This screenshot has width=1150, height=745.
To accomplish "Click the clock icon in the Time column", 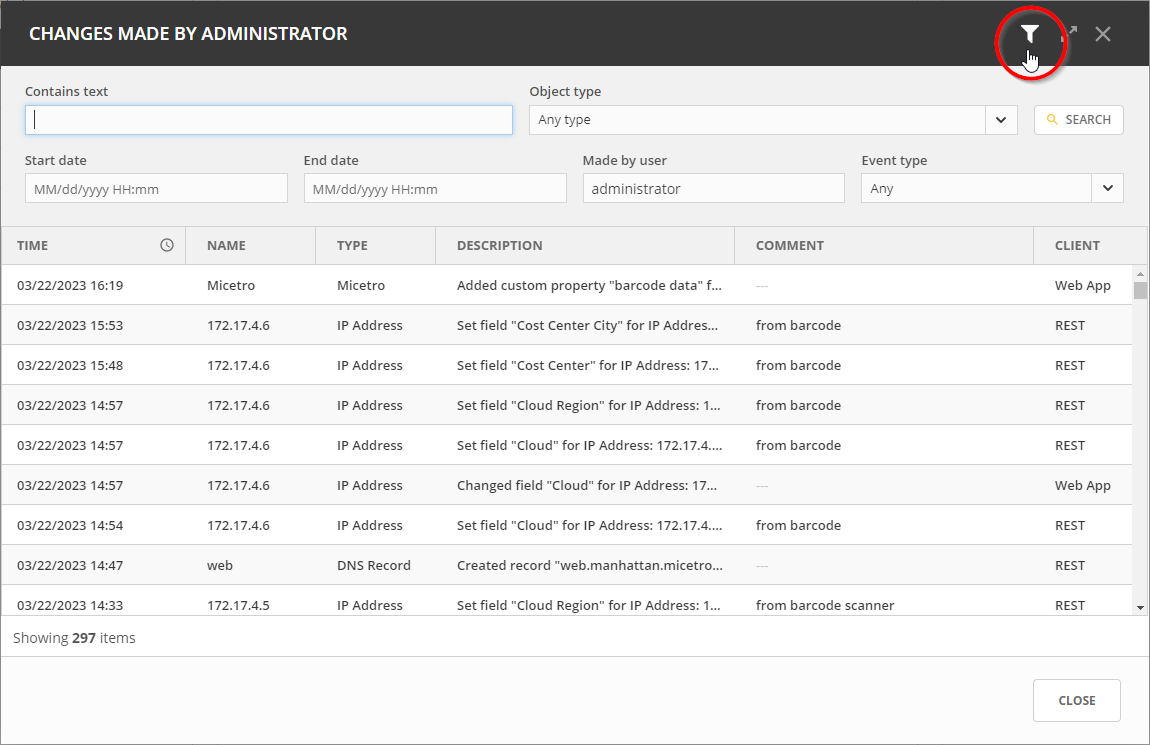I will tap(167, 245).
